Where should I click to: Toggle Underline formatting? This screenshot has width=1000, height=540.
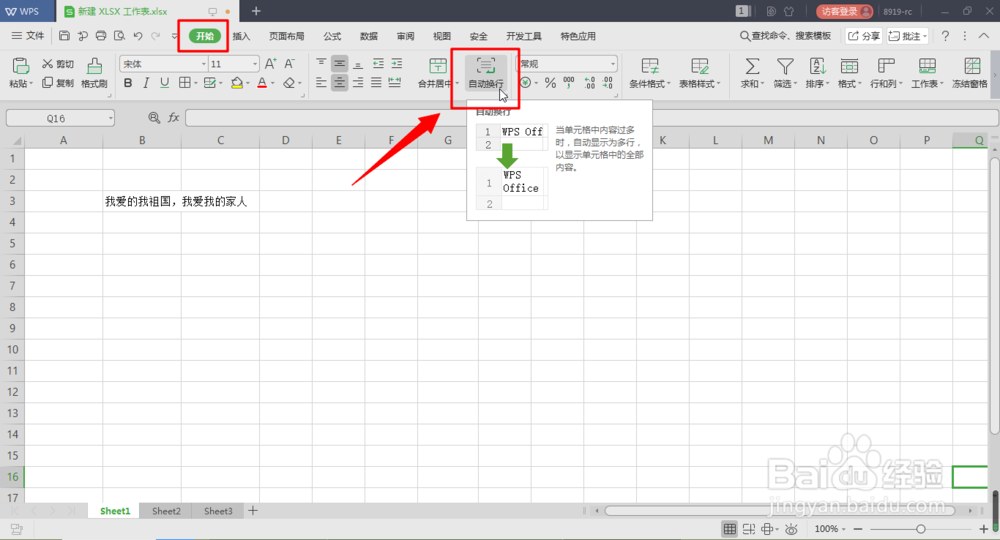[x=165, y=83]
